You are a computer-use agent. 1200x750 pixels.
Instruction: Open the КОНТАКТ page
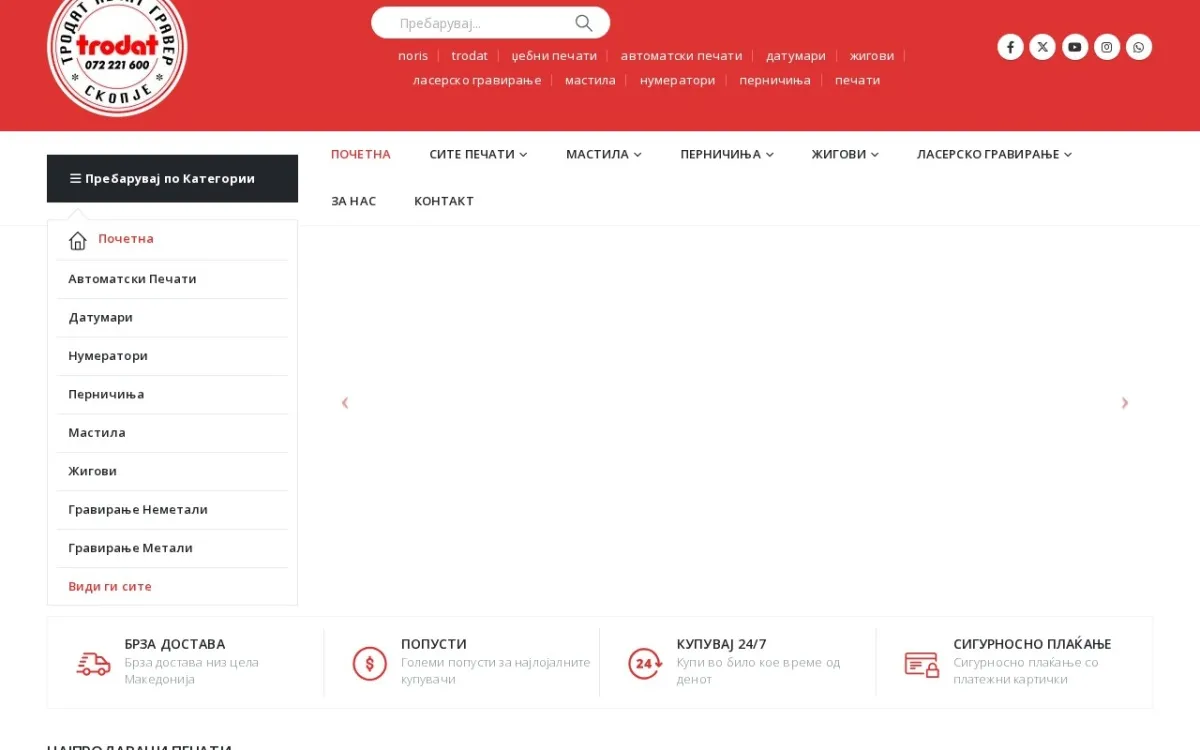[444, 201]
